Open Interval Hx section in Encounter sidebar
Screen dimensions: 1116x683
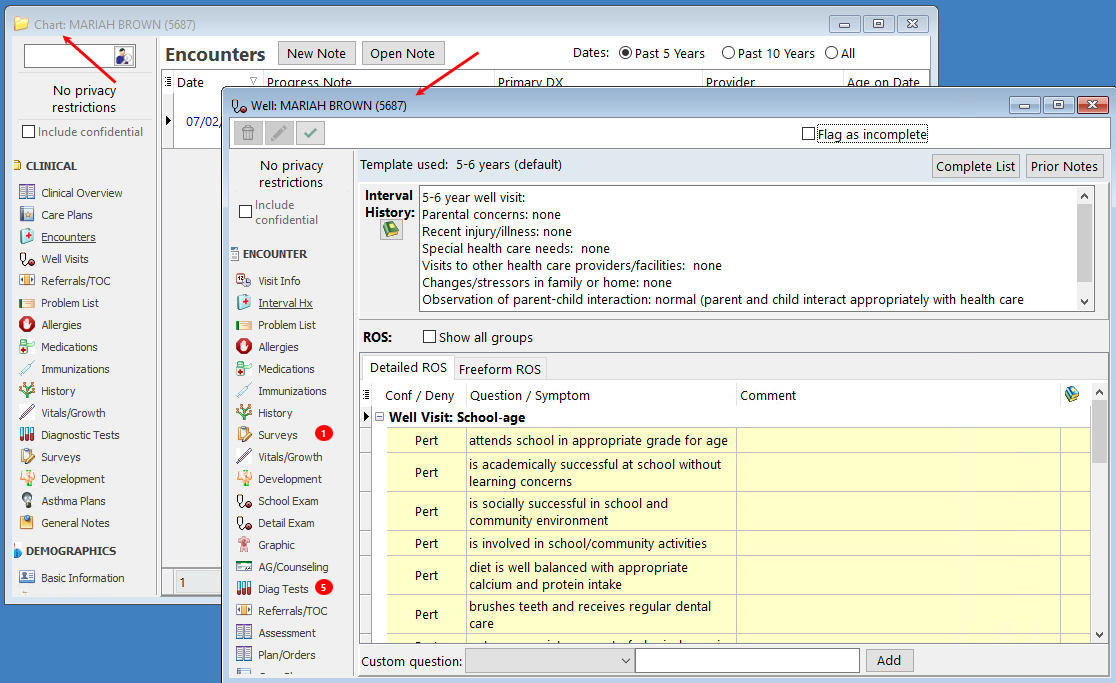point(285,303)
